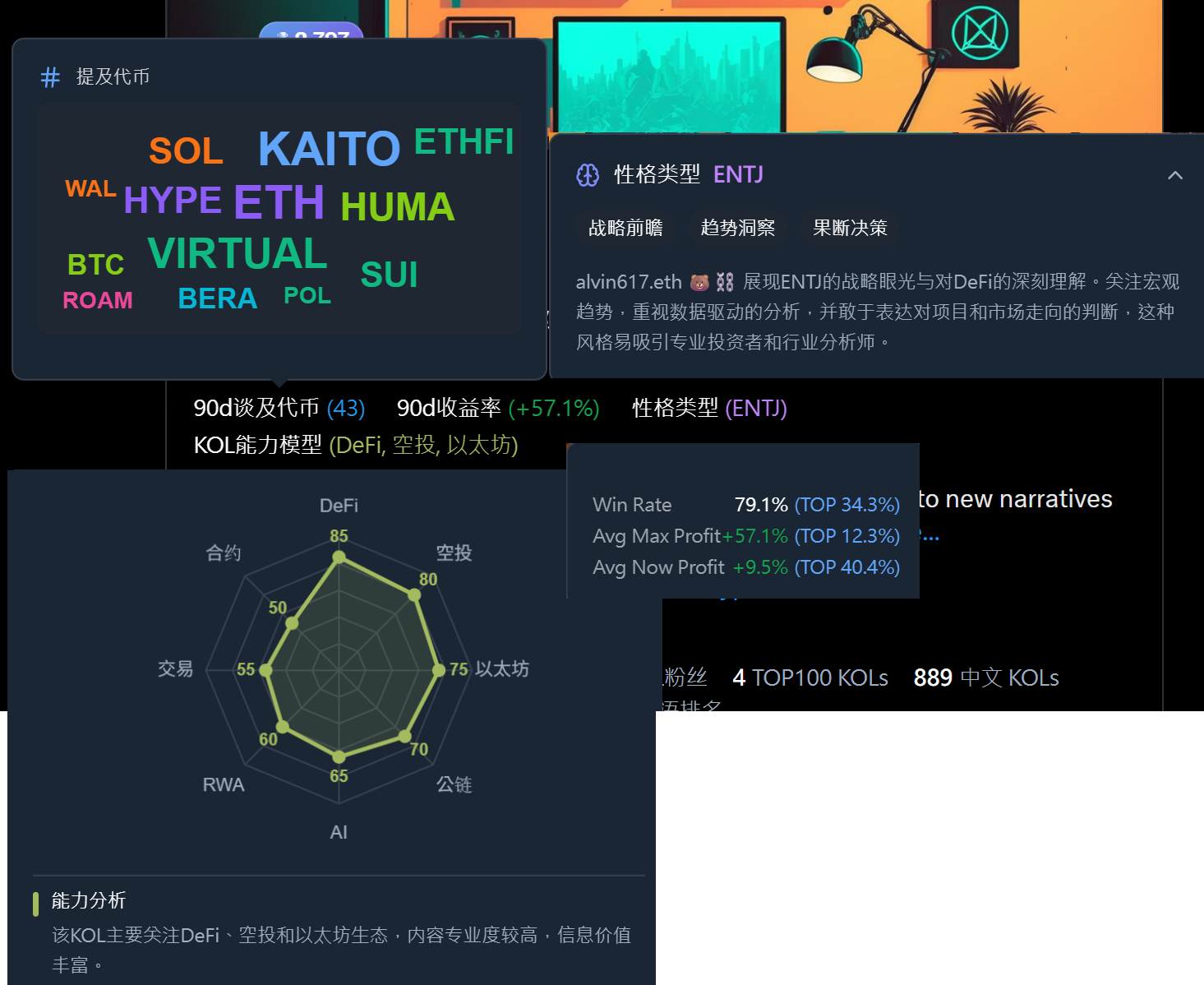Select the VIRTUAL token in word cloud
1204x985 pixels.
pos(238,253)
